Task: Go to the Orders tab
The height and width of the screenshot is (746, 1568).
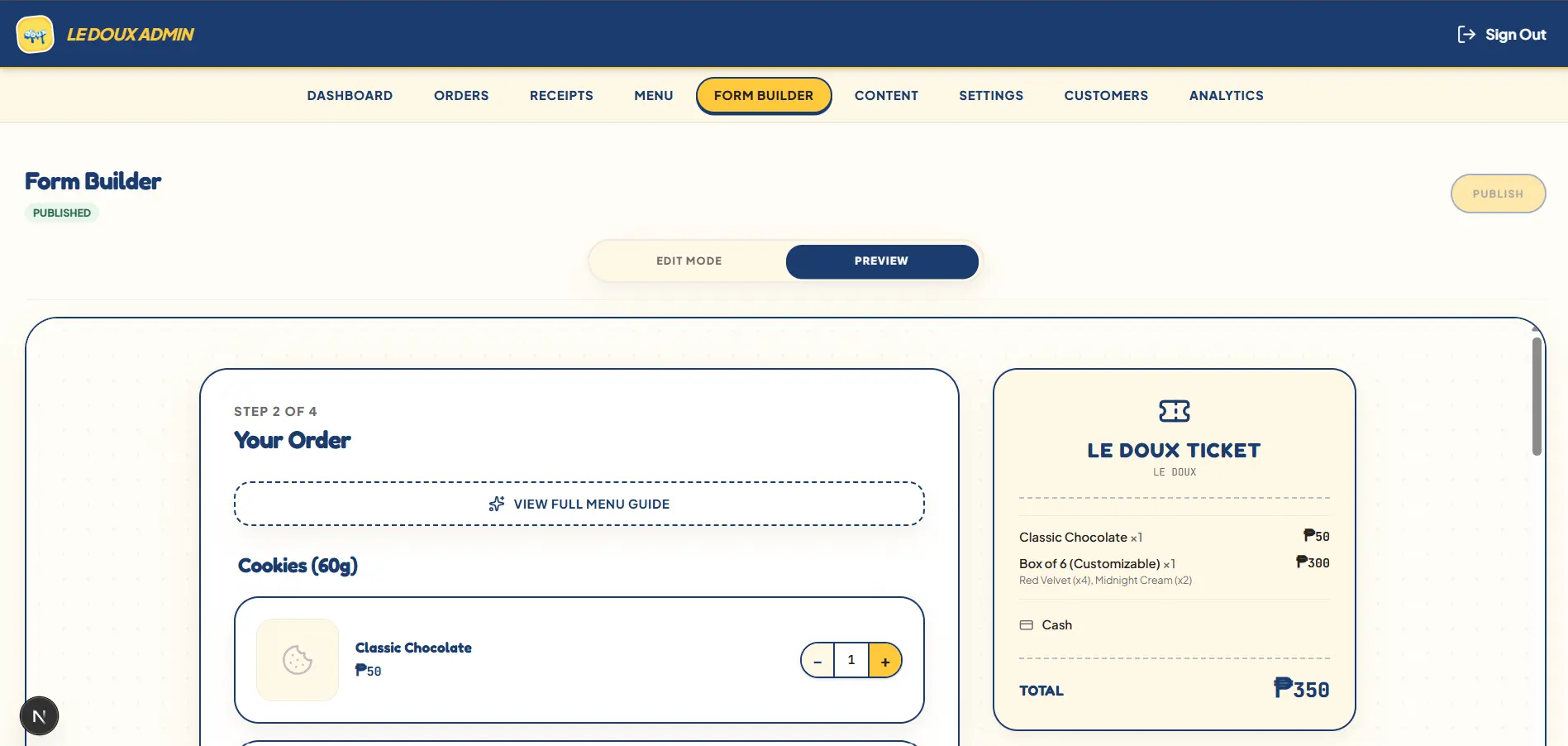Action: (x=461, y=96)
